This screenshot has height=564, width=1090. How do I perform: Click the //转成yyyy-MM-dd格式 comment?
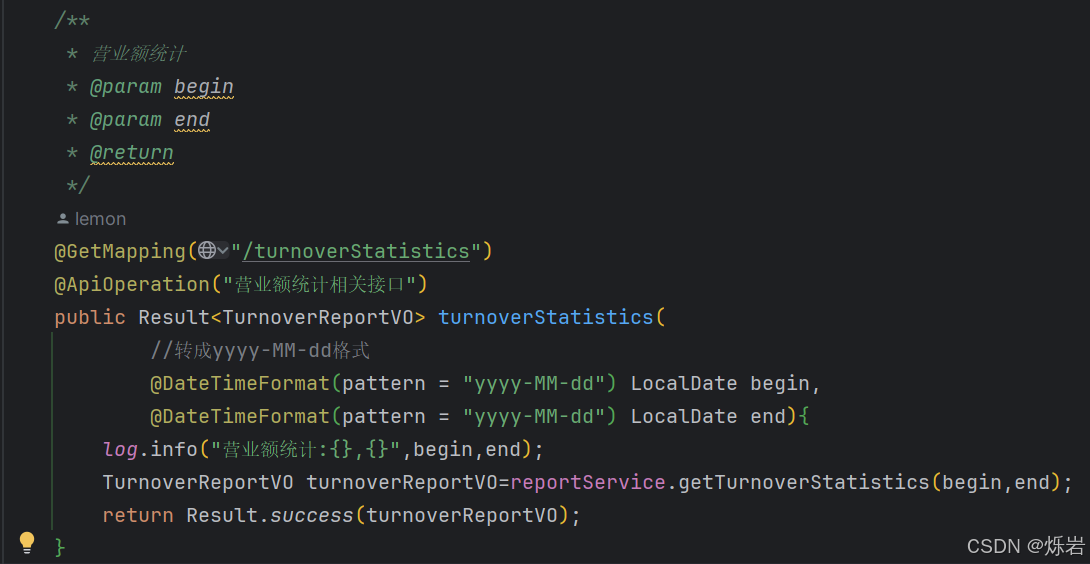[x=259, y=350]
